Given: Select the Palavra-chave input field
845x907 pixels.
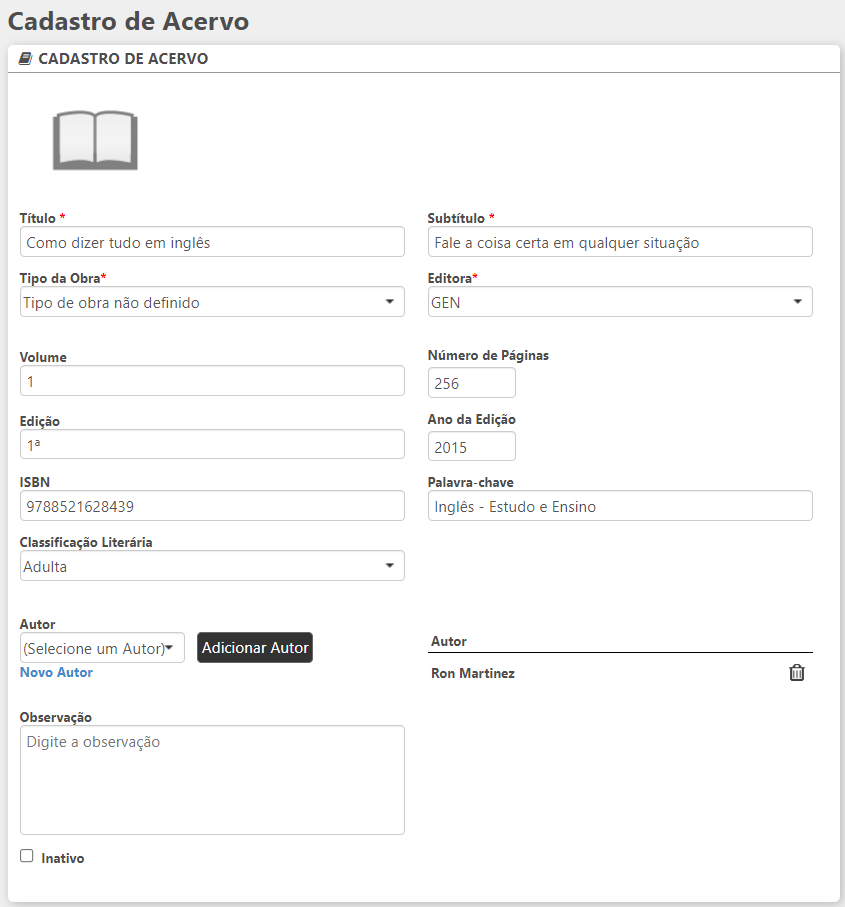Looking at the screenshot, I should click(620, 506).
